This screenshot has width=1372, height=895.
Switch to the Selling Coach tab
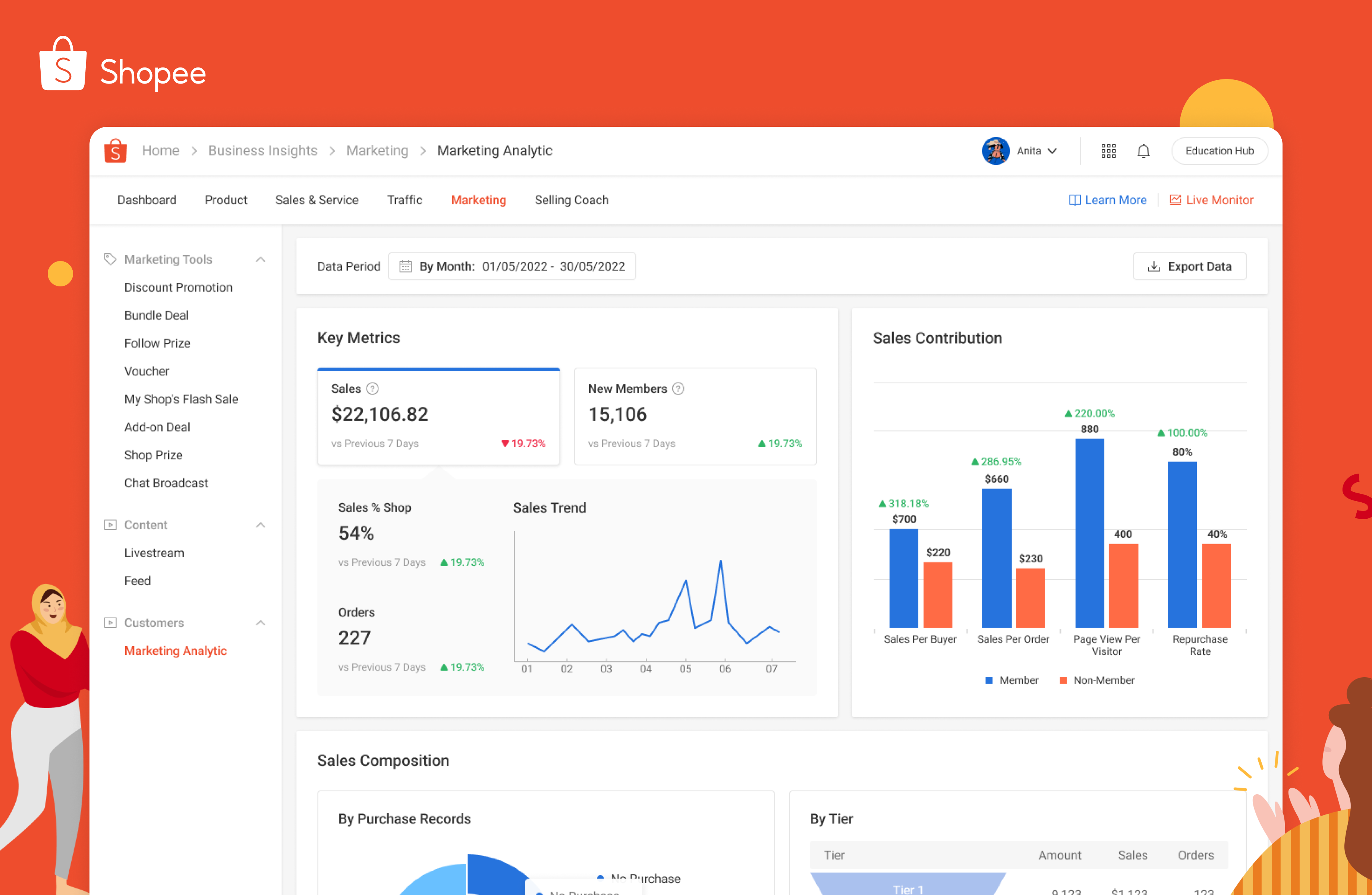(x=571, y=200)
